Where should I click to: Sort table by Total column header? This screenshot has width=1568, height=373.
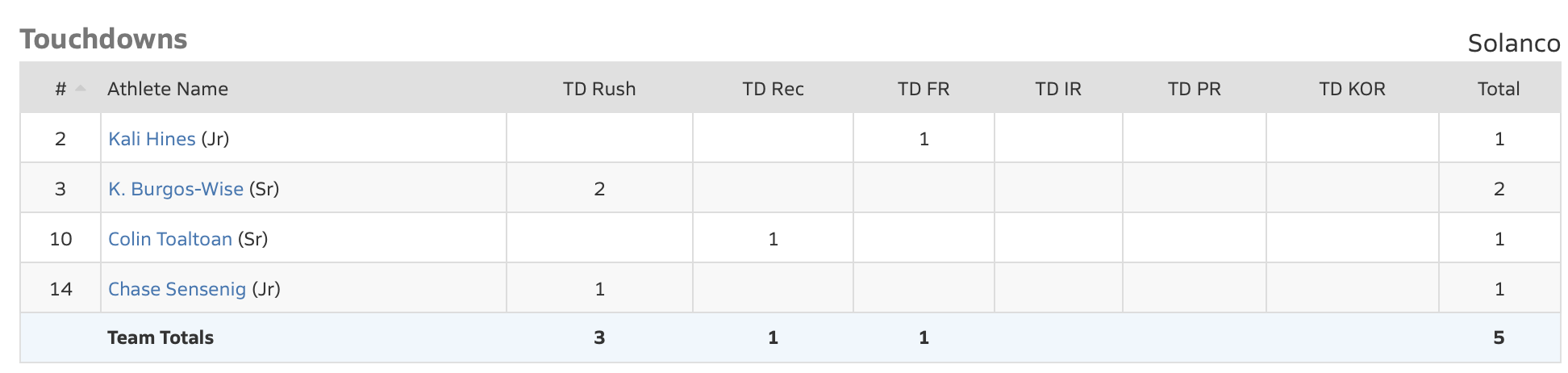[1499, 89]
